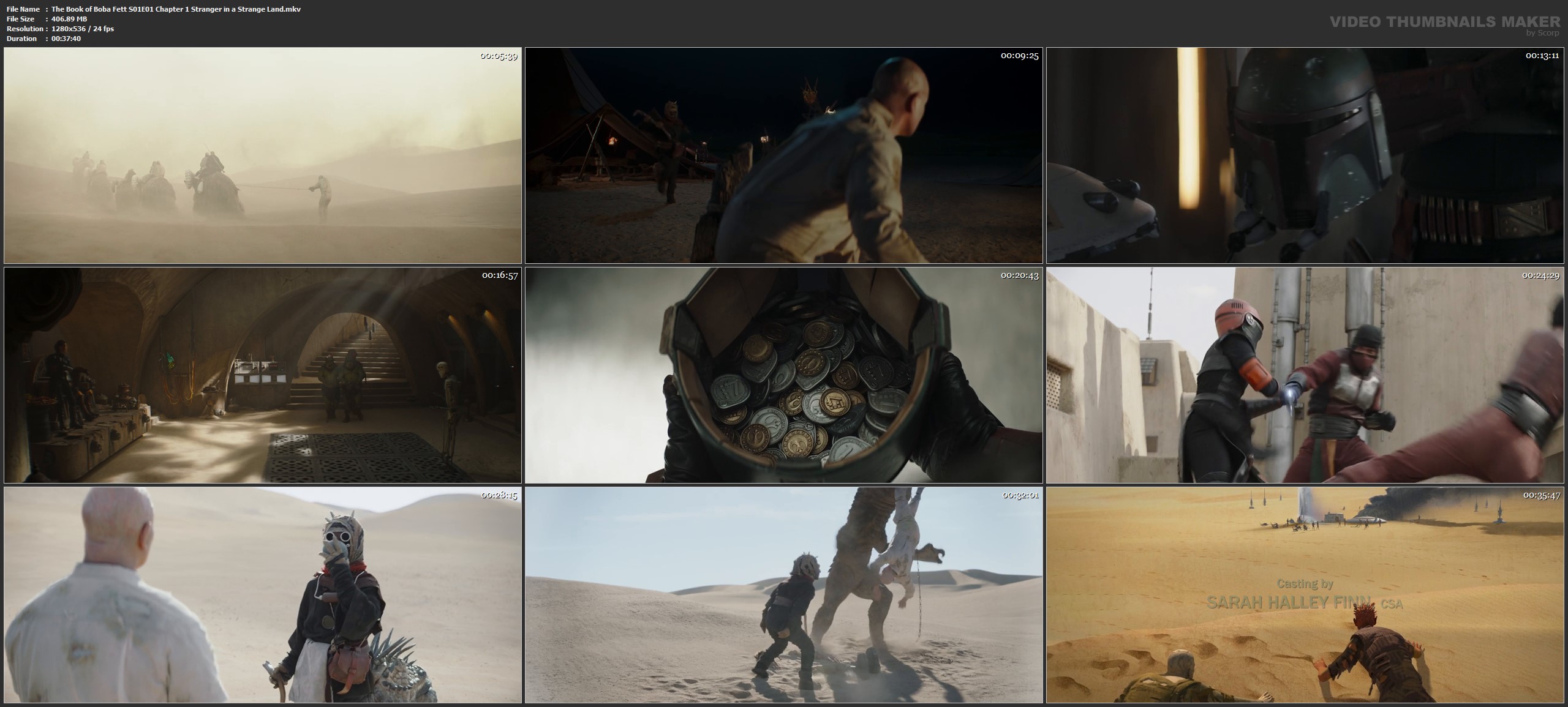Open the Boba Fett helmet thumbnail 00:13:11

[x=1305, y=155]
